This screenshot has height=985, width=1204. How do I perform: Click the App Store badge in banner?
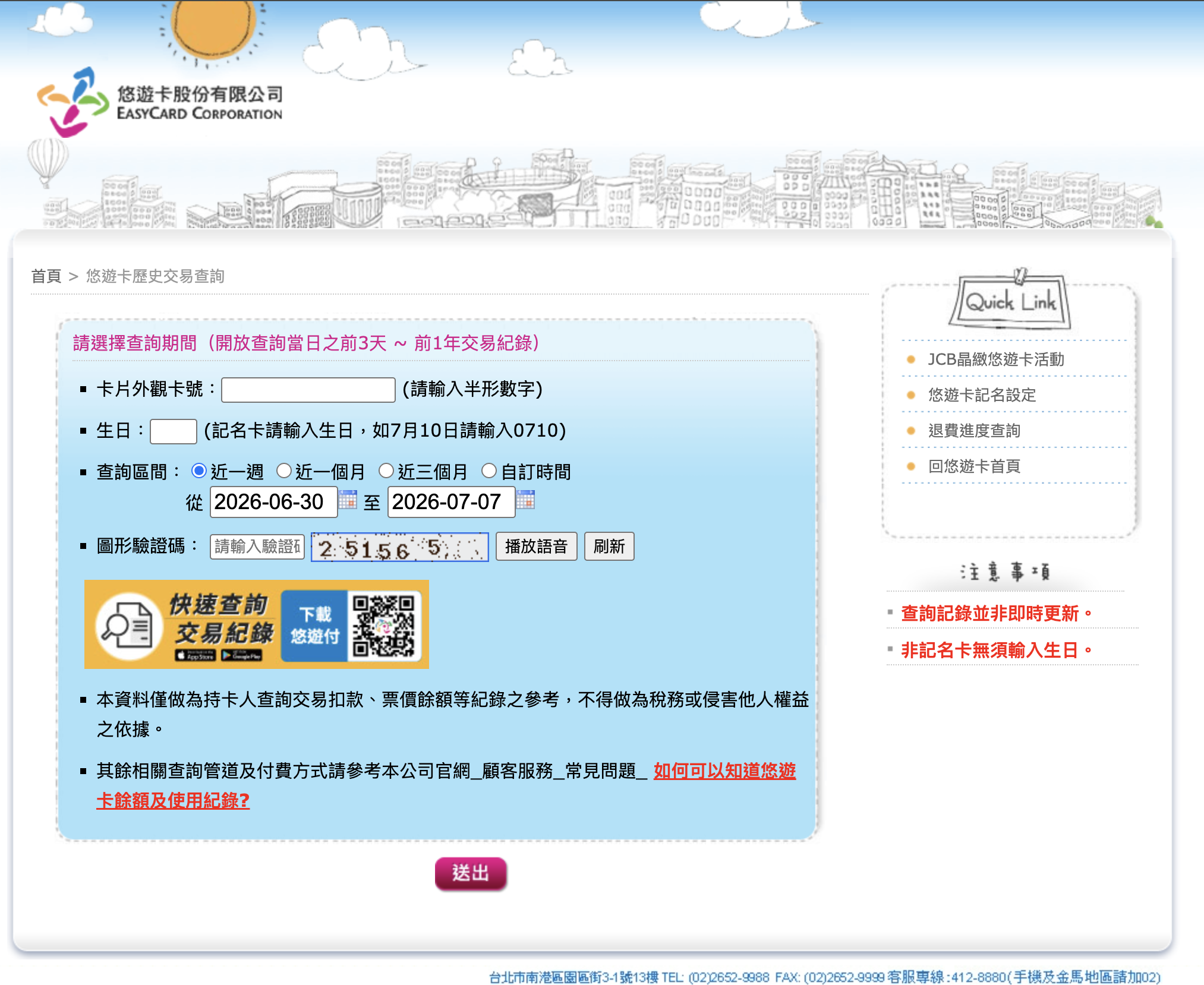(x=195, y=656)
